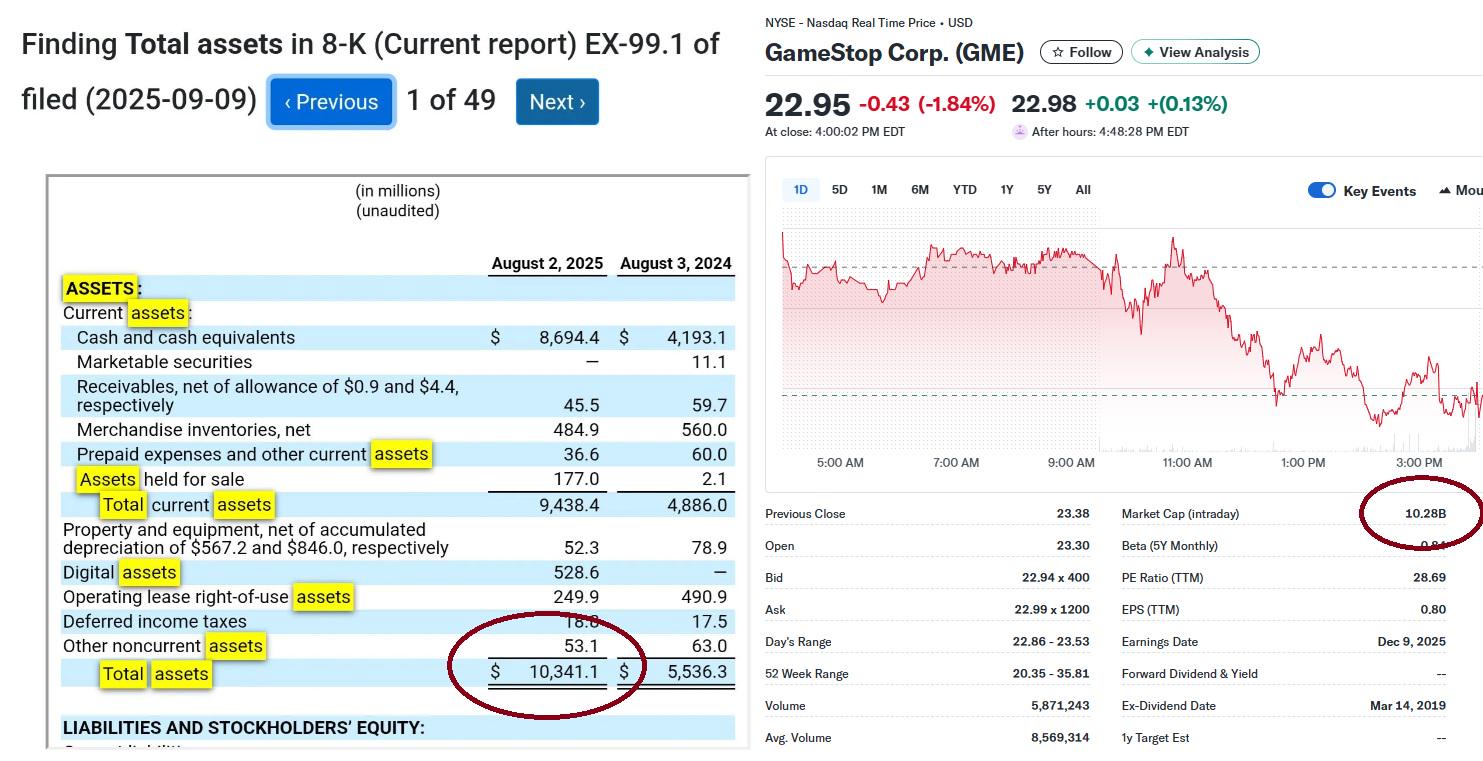
Task: Select the 1M chart range
Action: pos(879,190)
